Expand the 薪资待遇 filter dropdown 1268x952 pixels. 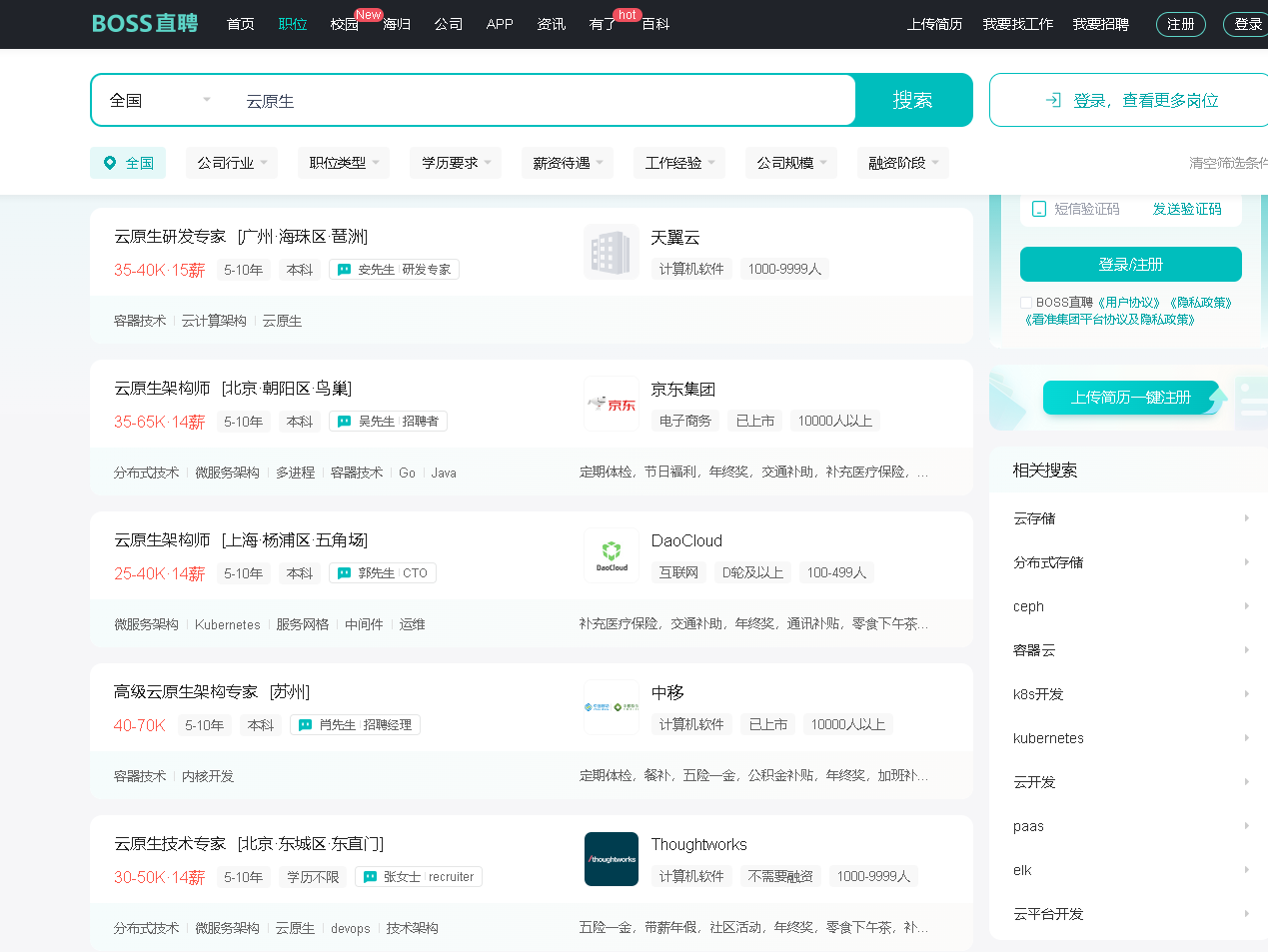point(568,163)
